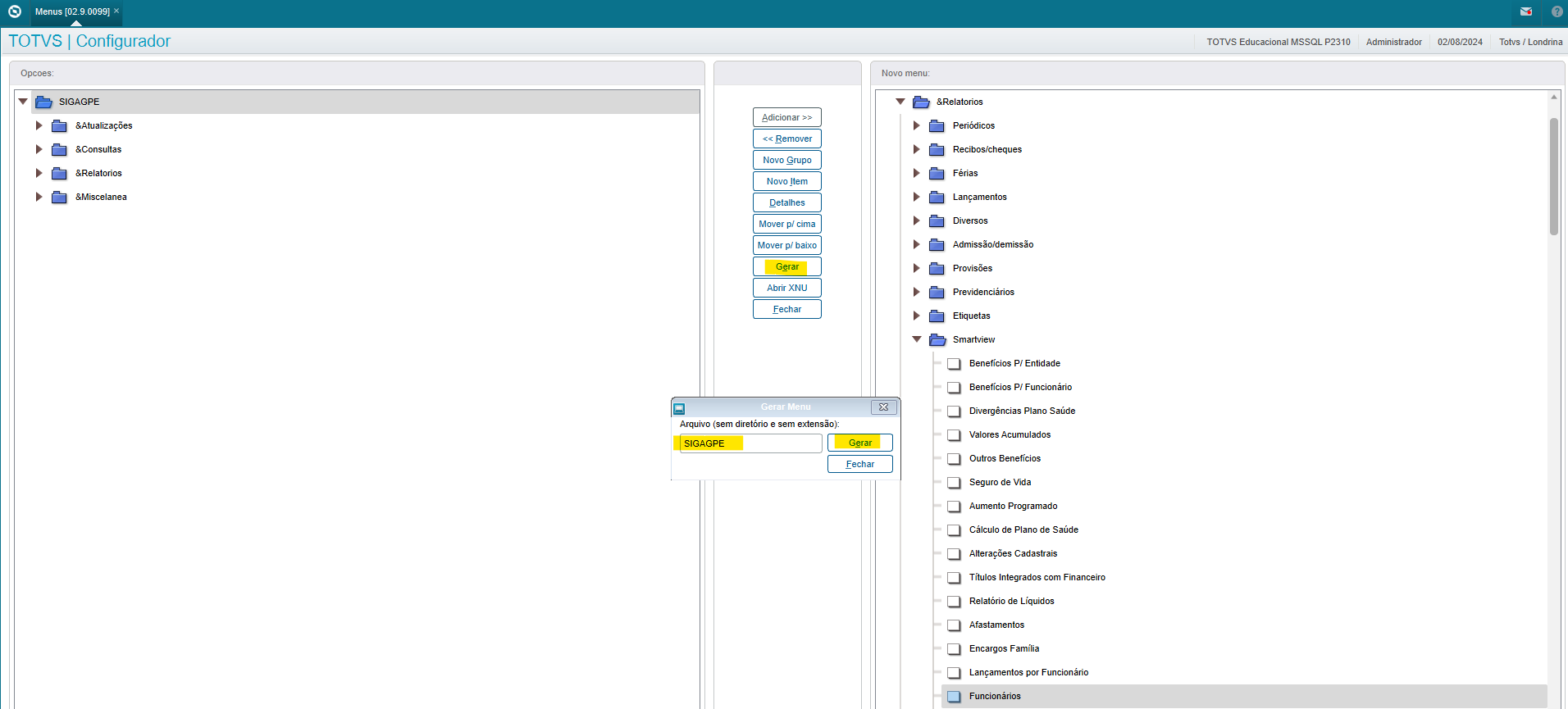Click the Gerar Menu dialog window icon
1568x709 pixels.
679,407
